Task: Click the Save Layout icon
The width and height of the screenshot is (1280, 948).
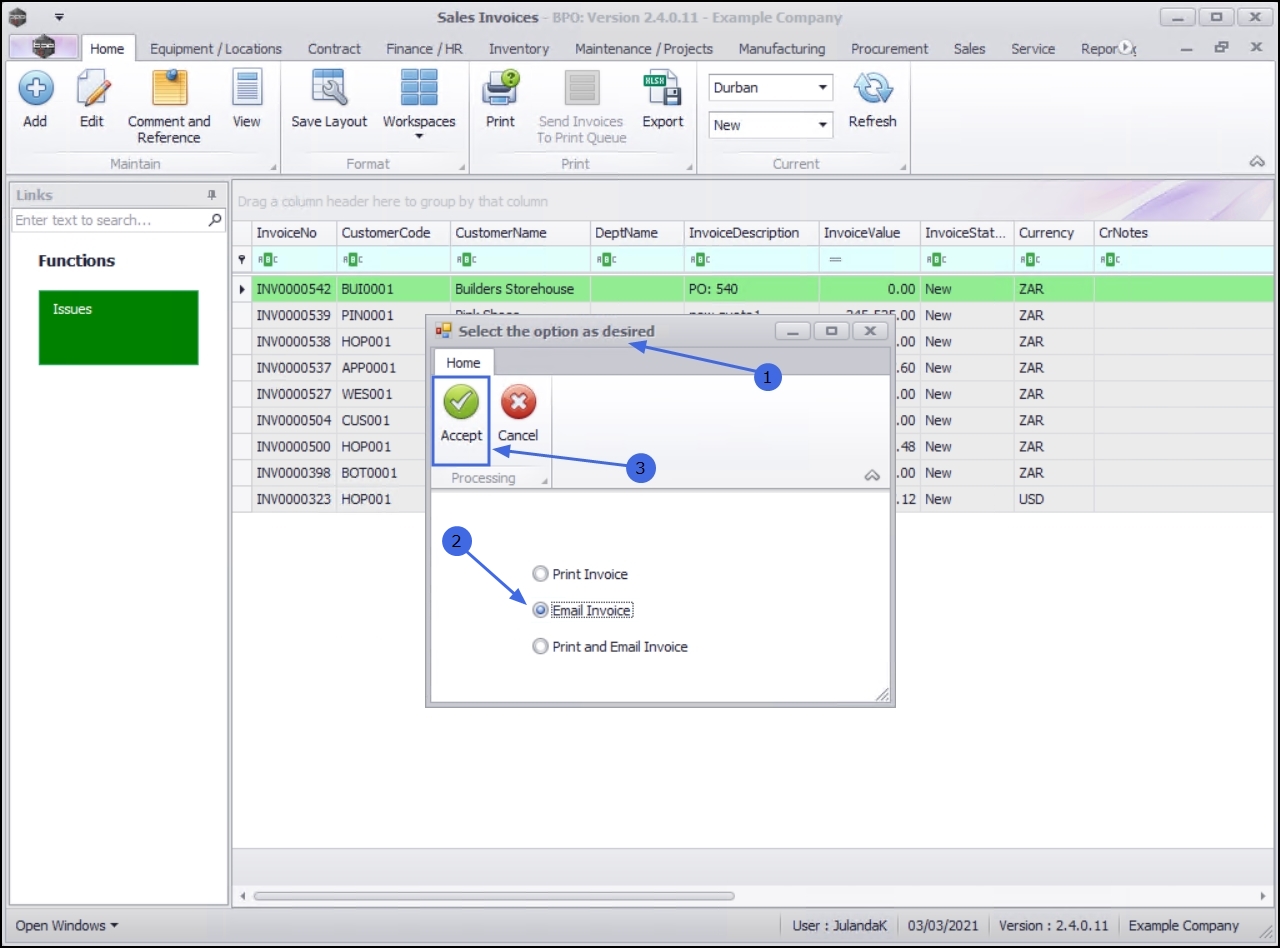Action: tap(329, 89)
